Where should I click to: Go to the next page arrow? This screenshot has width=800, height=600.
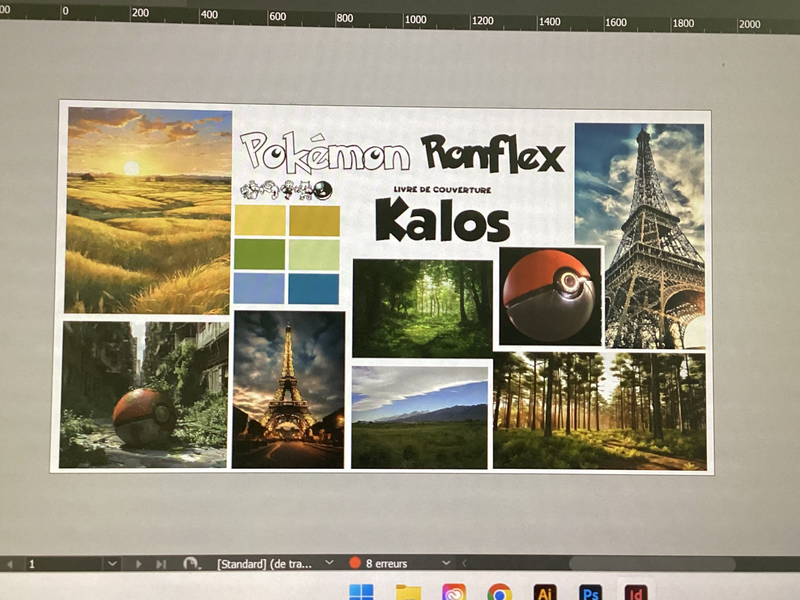tap(138, 564)
